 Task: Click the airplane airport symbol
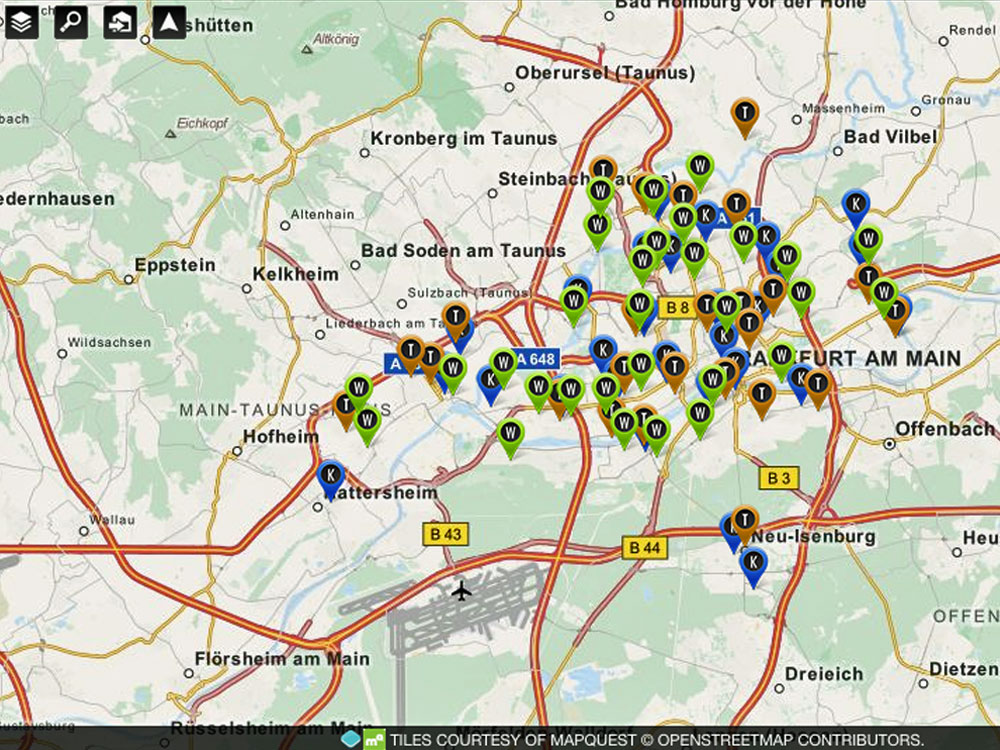[461, 591]
